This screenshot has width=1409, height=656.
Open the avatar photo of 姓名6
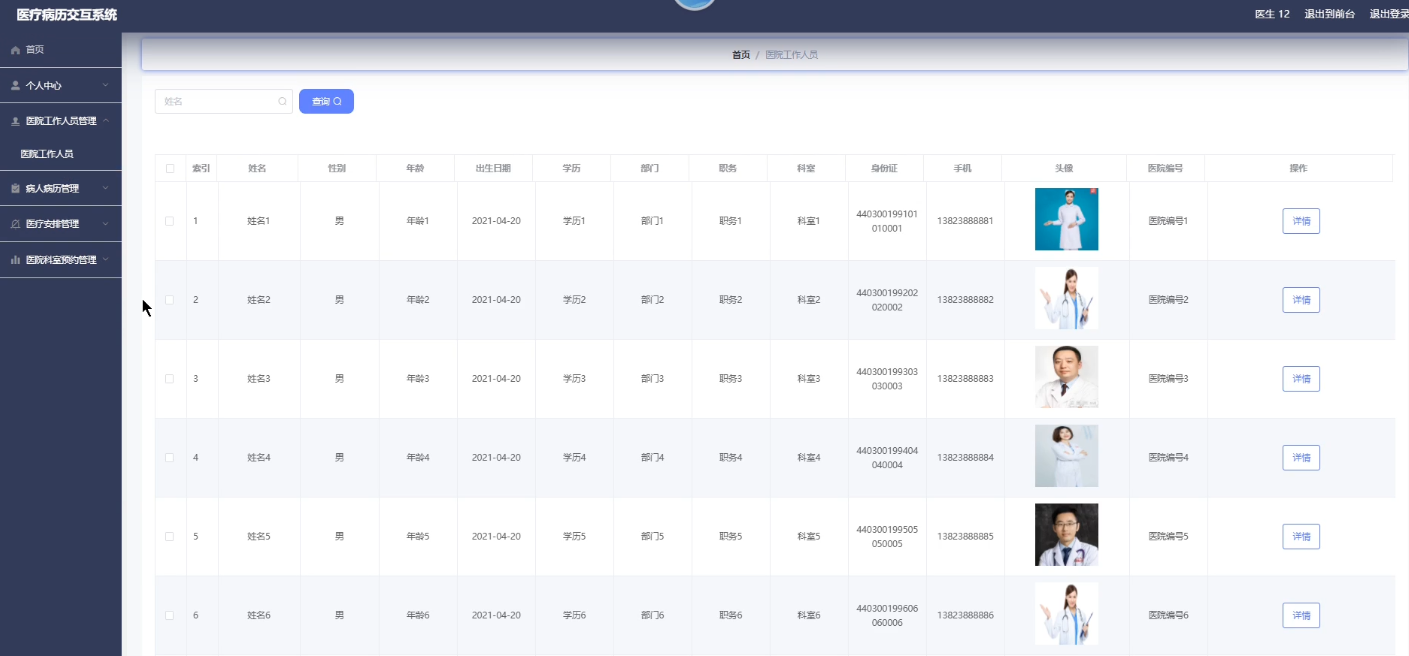tap(1066, 614)
